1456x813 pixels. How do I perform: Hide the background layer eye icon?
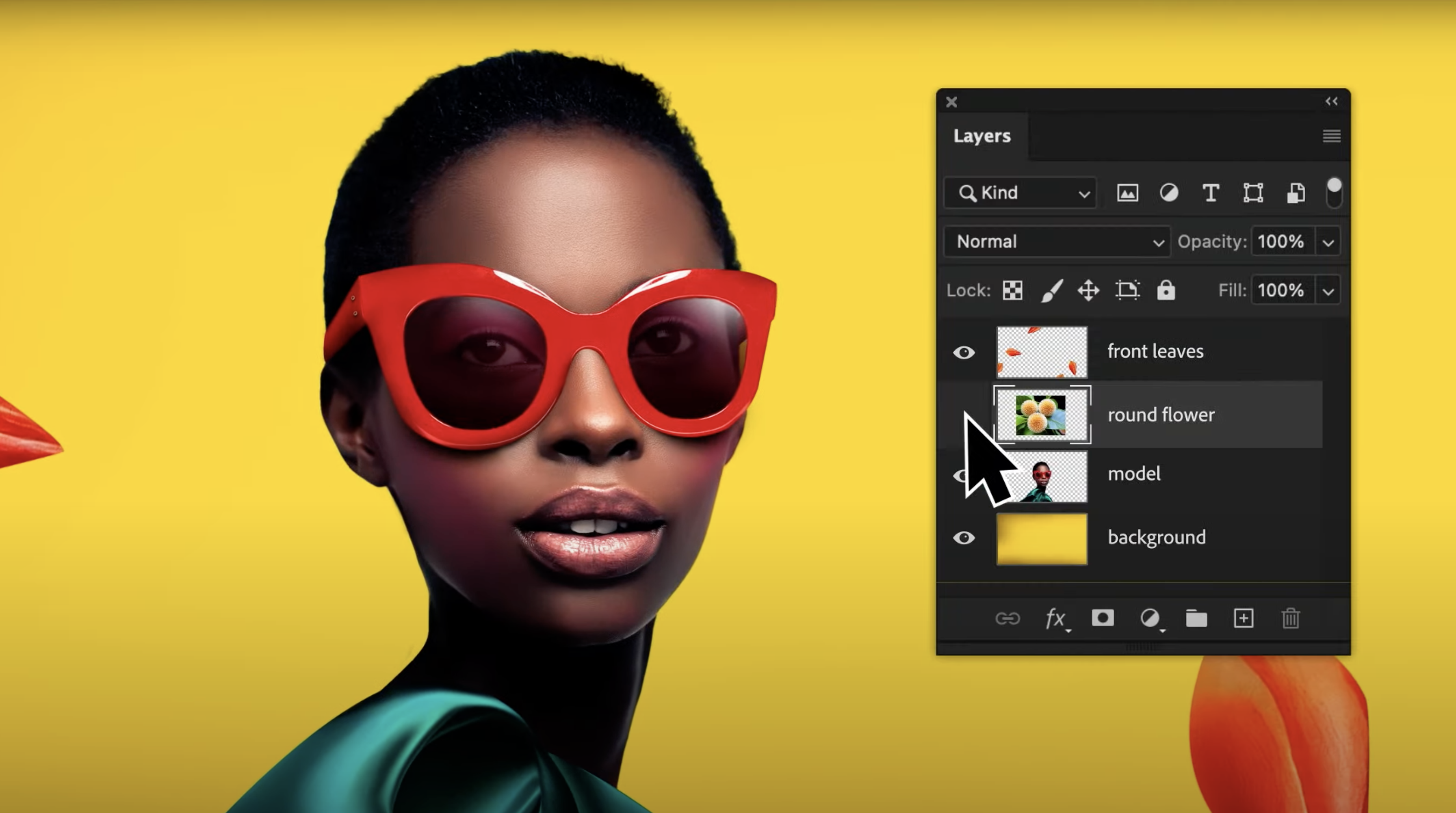tap(964, 537)
